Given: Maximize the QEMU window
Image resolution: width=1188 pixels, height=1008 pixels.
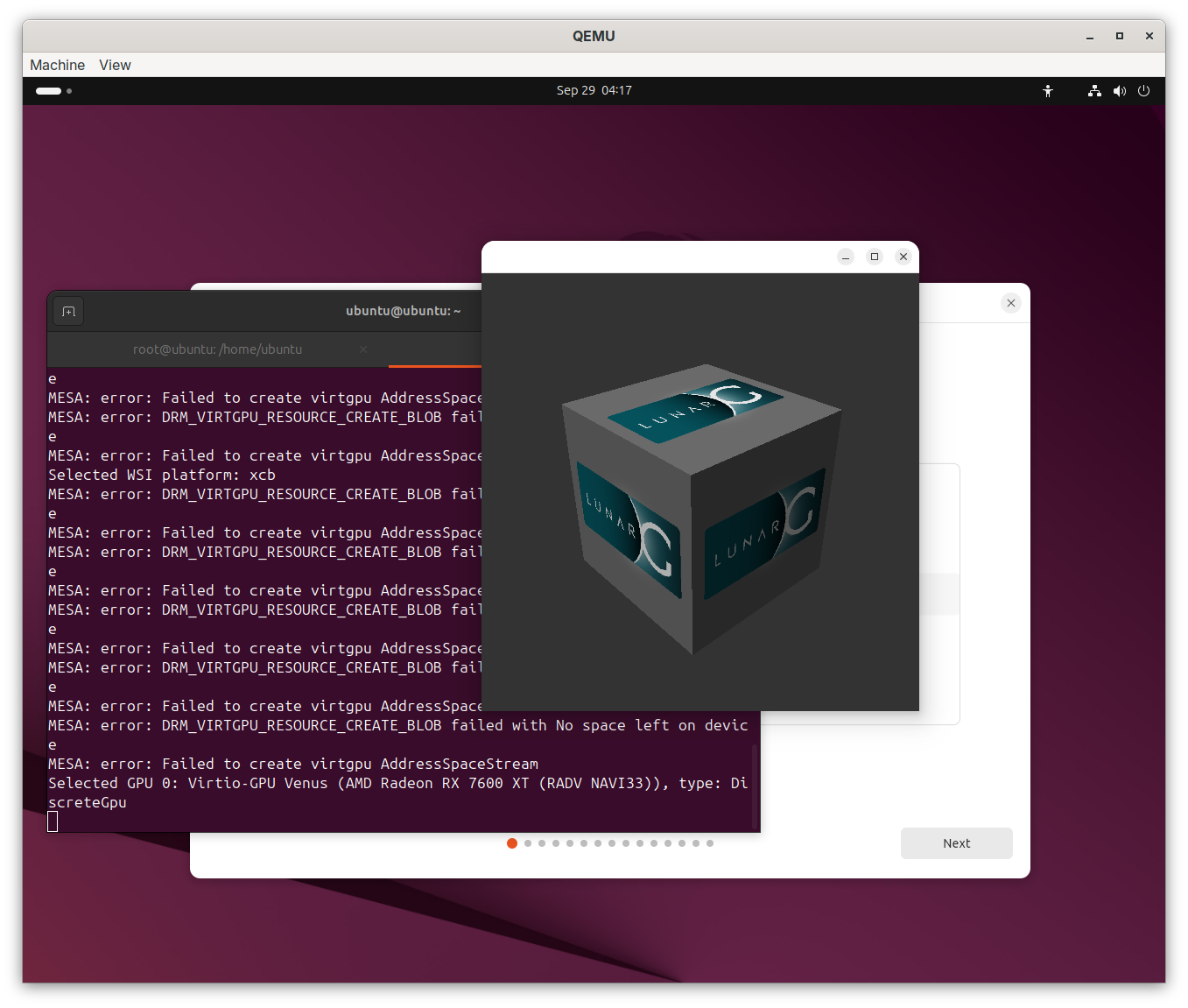Looking at the screenshot, I should click(1119, 36).
